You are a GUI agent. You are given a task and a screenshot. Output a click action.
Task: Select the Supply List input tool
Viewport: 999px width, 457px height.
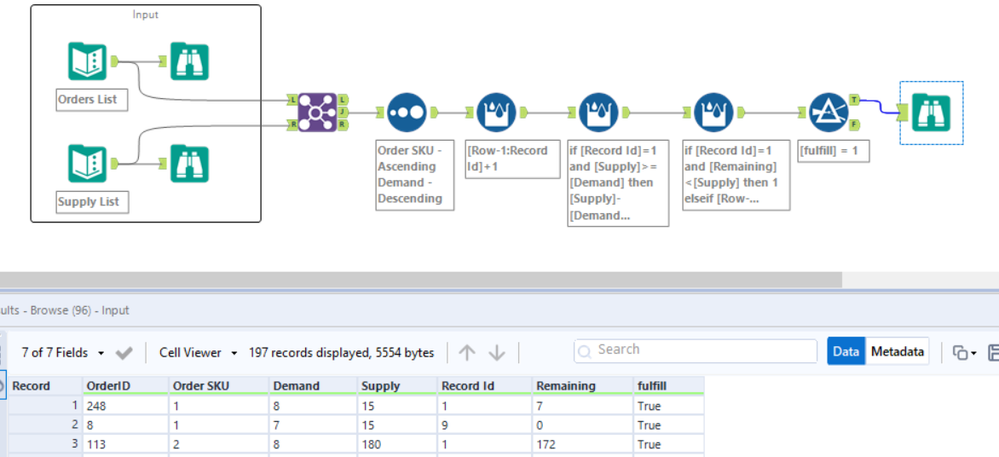coord(87,164)
